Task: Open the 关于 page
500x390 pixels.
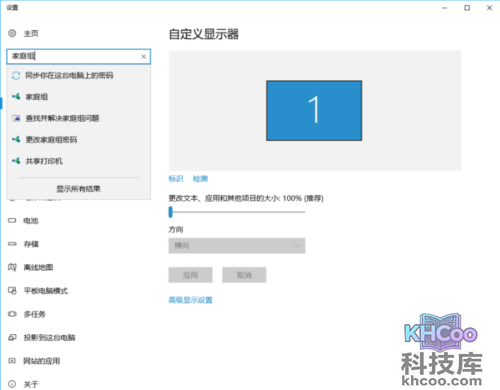Action: pos(31,384)
